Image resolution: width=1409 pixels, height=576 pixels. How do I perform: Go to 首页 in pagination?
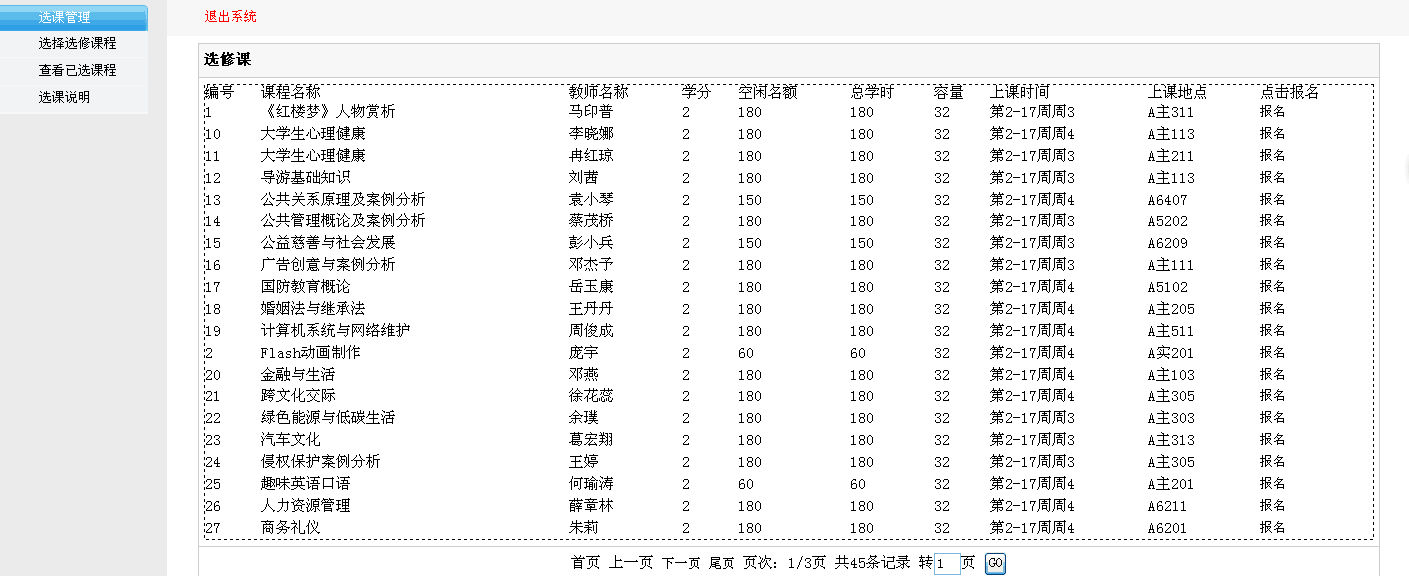[585, 563]
